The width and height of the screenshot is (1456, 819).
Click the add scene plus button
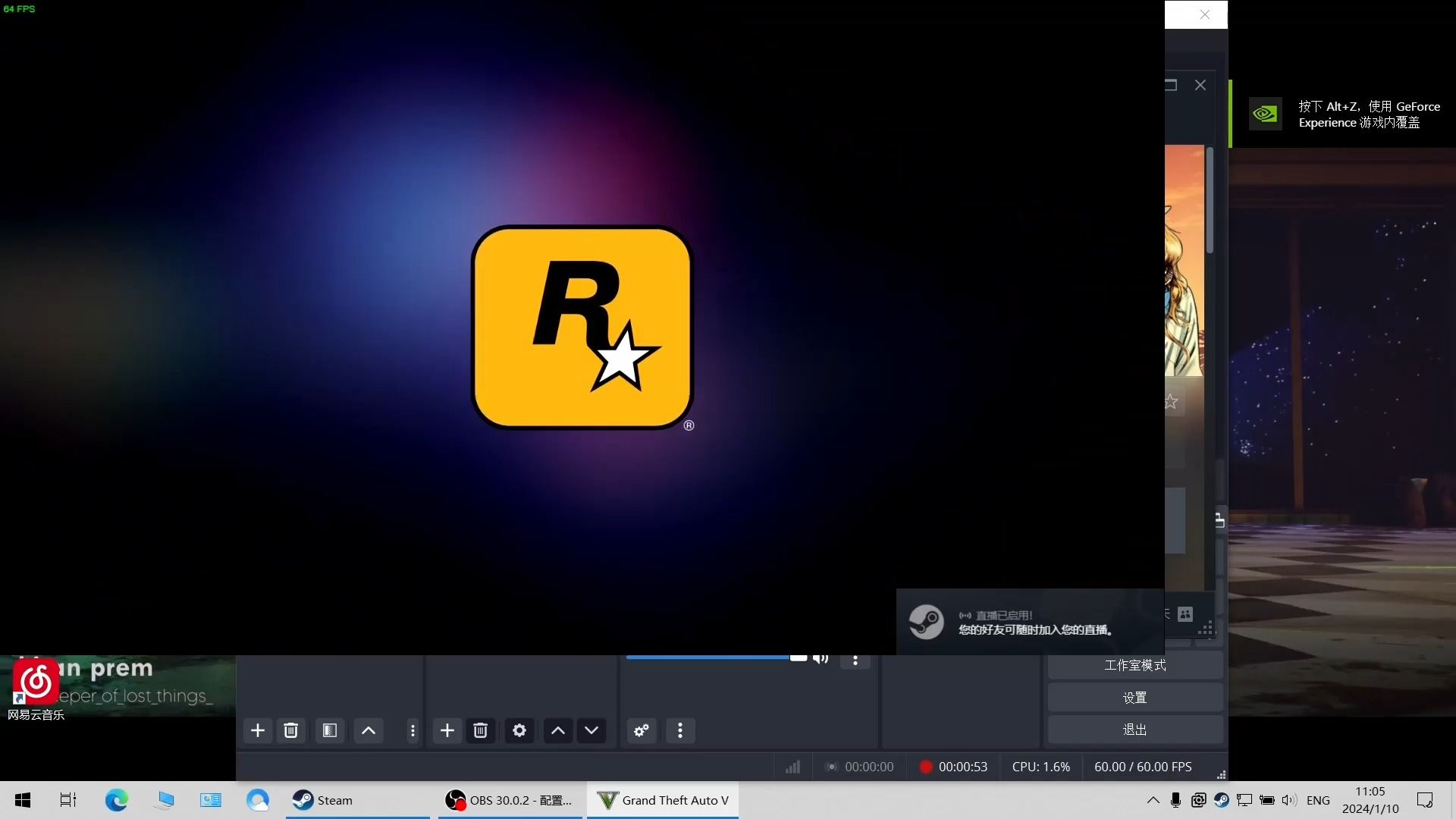point(258,730)
